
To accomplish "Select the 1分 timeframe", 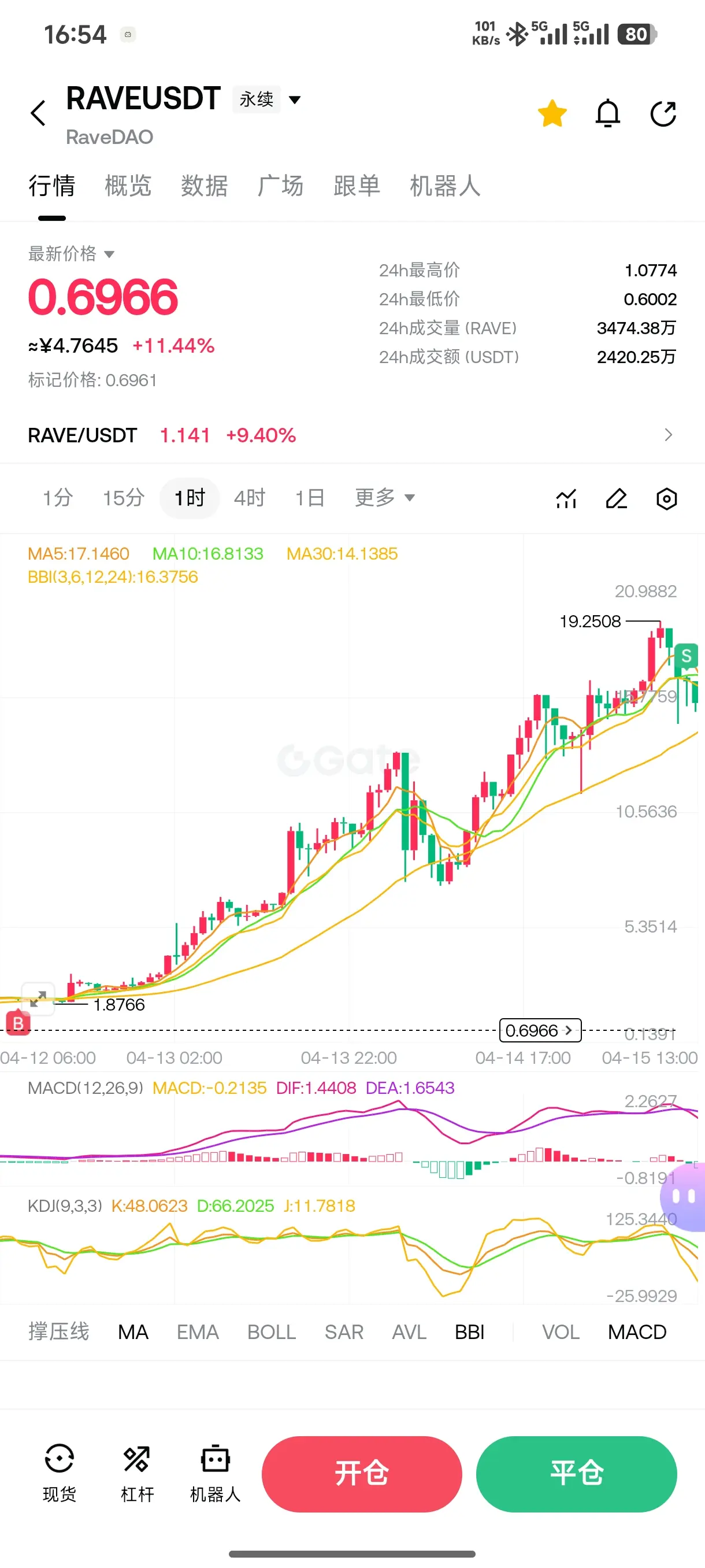I will [x=58, y=498].
